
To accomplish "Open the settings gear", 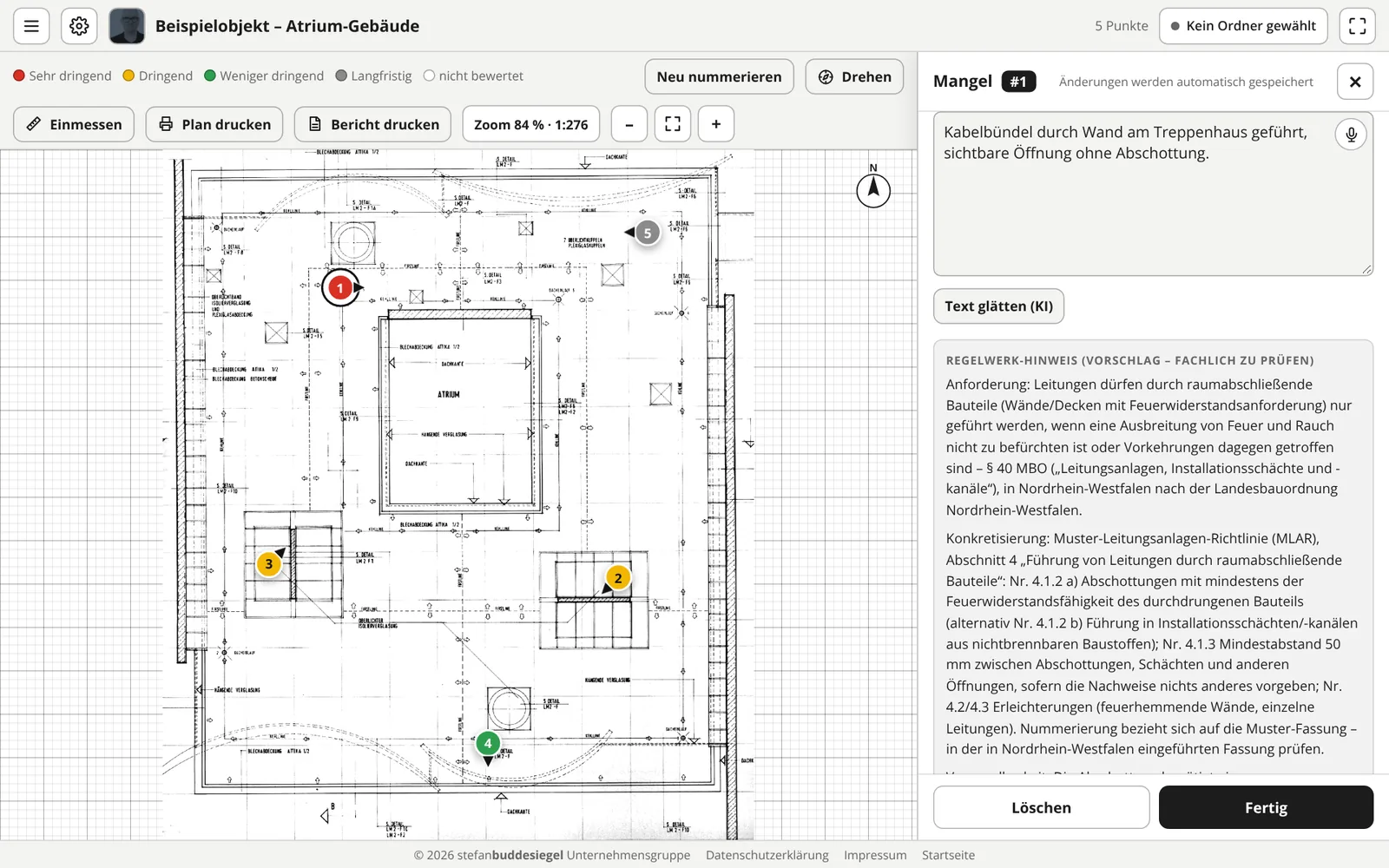I will click(x=79, y=26).
